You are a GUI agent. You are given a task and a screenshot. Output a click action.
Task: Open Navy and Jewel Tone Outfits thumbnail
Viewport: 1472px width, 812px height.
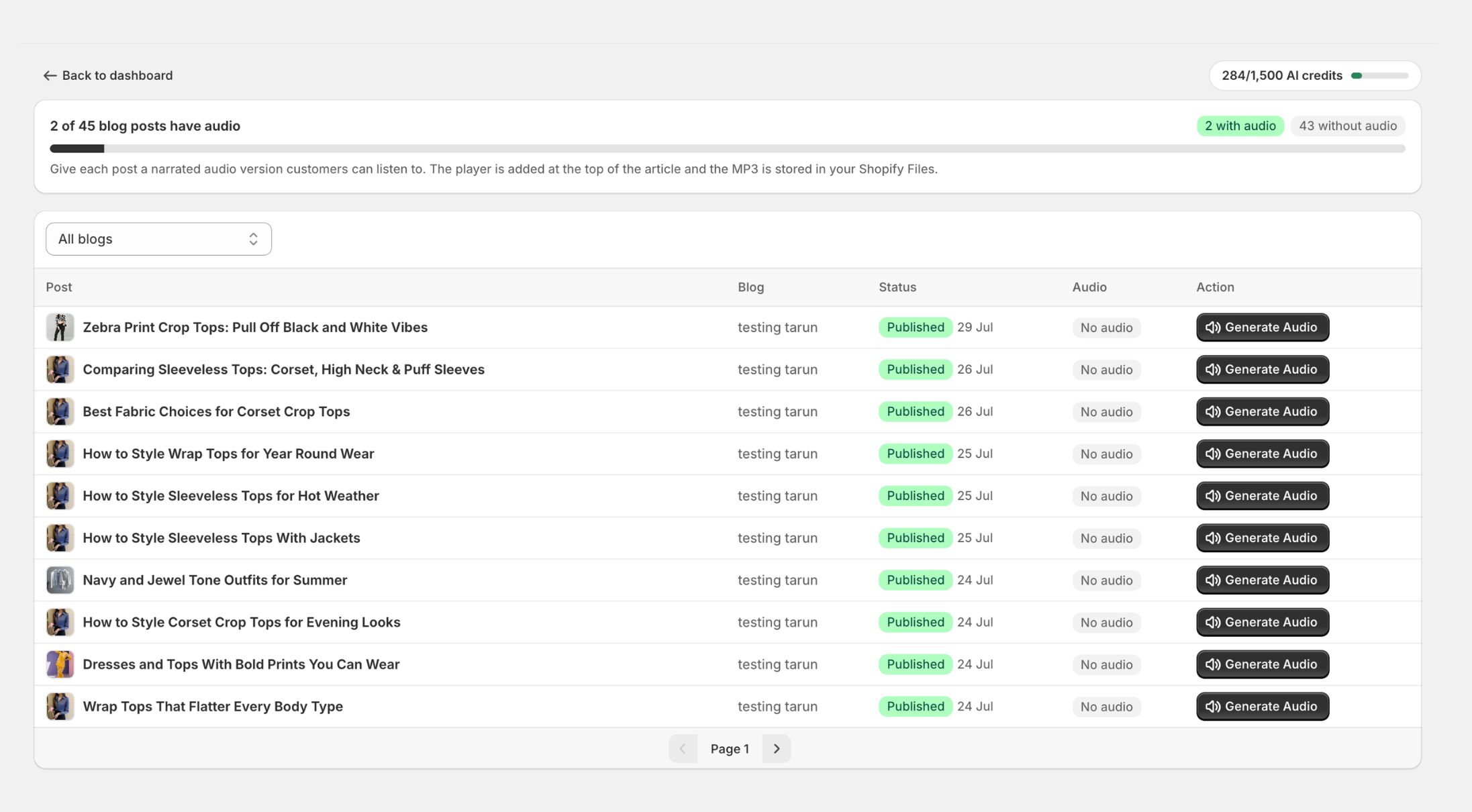[60, 580]
